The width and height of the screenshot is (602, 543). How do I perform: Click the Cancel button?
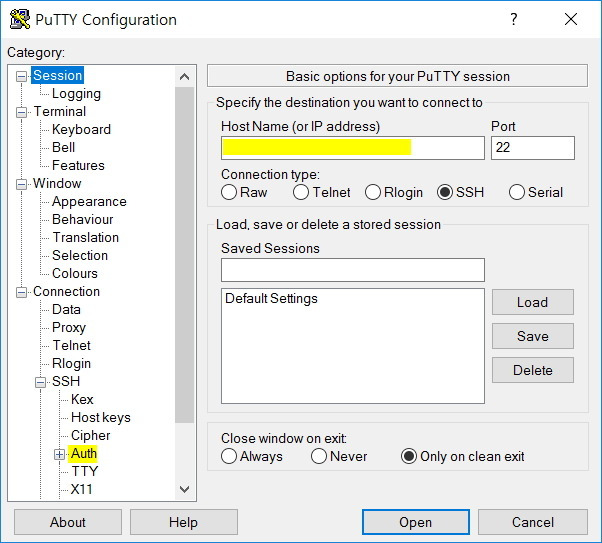(x=533, y=522)
